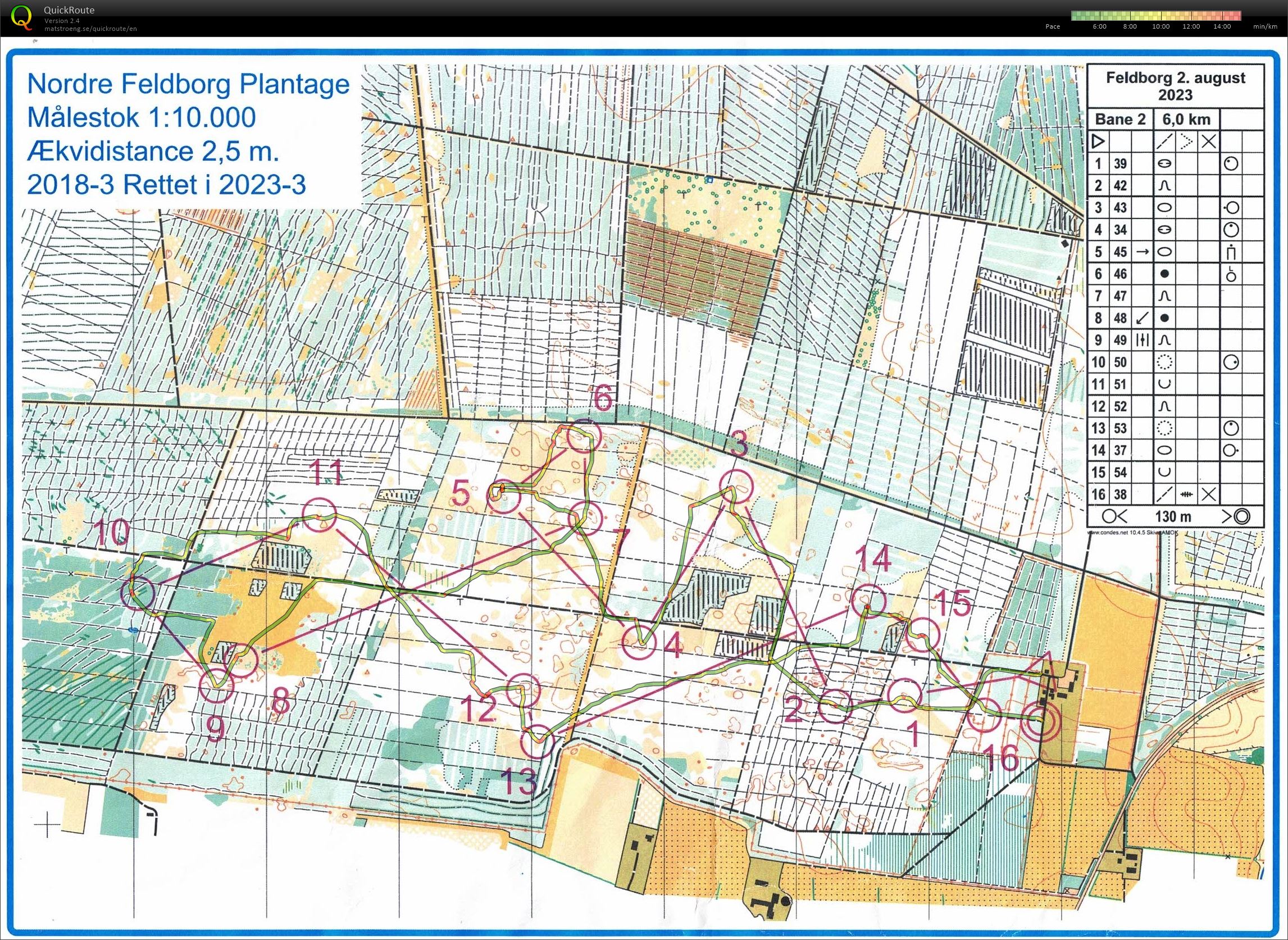Select control circle 10 on the map

[x=138, y=594]
